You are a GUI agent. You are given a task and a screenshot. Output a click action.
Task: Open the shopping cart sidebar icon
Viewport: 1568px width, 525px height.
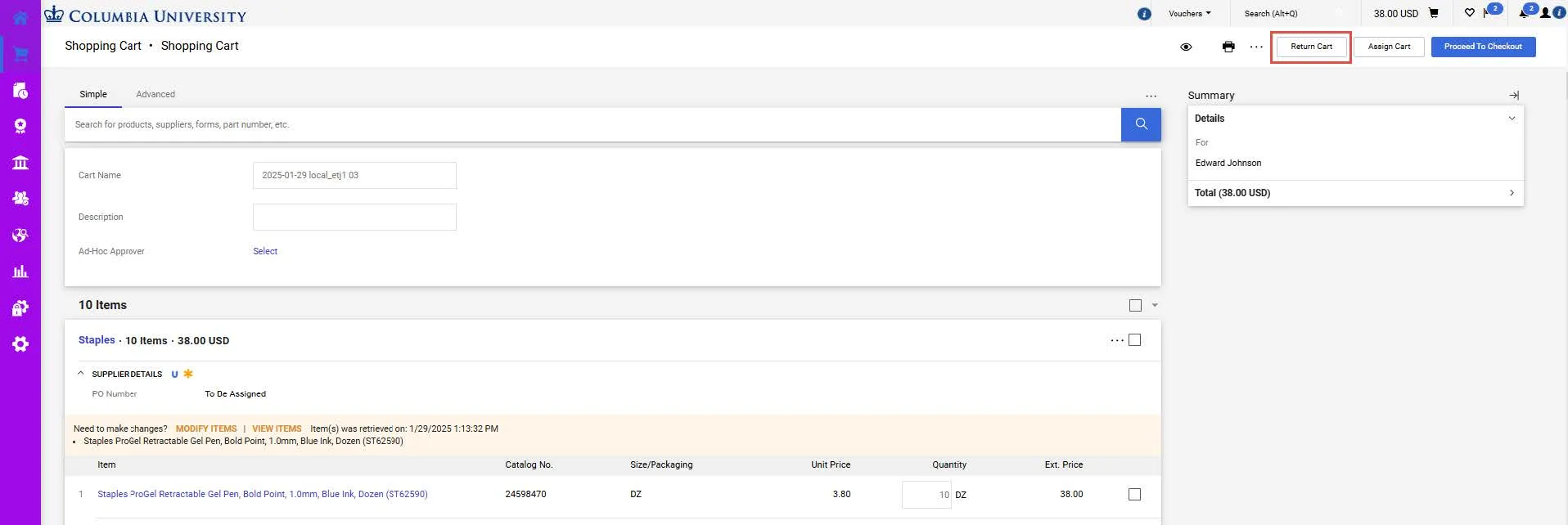click(x=20, y=54)
